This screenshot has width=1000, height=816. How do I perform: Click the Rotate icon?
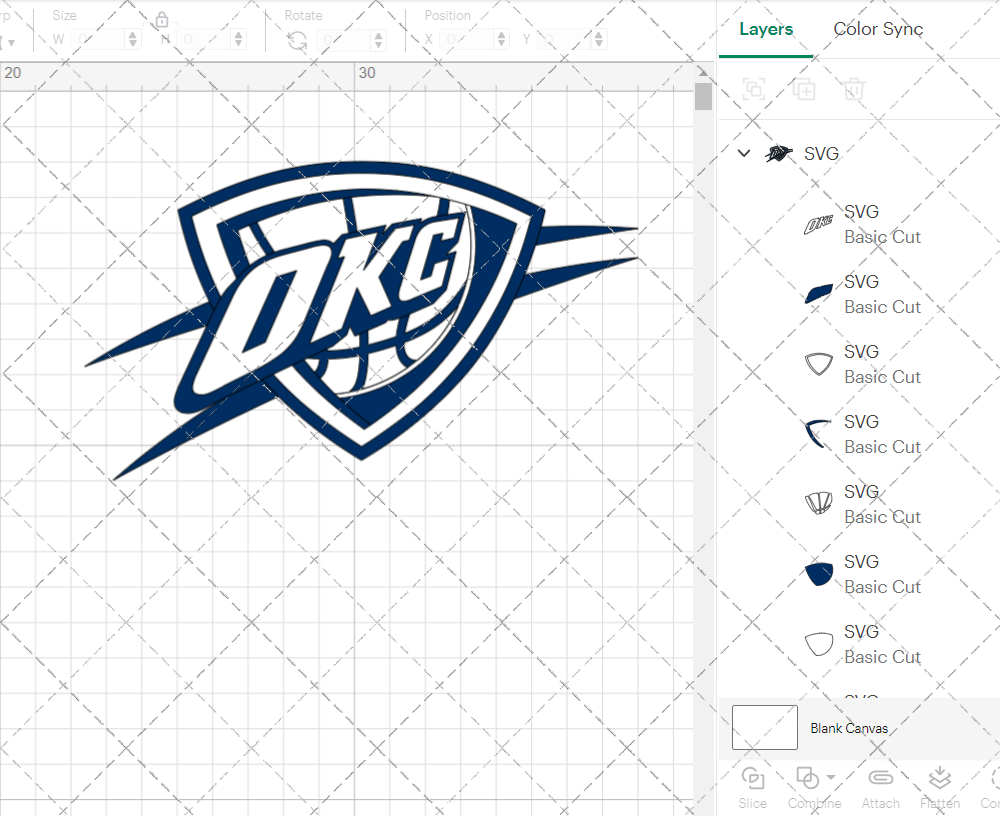coord(297,41)
